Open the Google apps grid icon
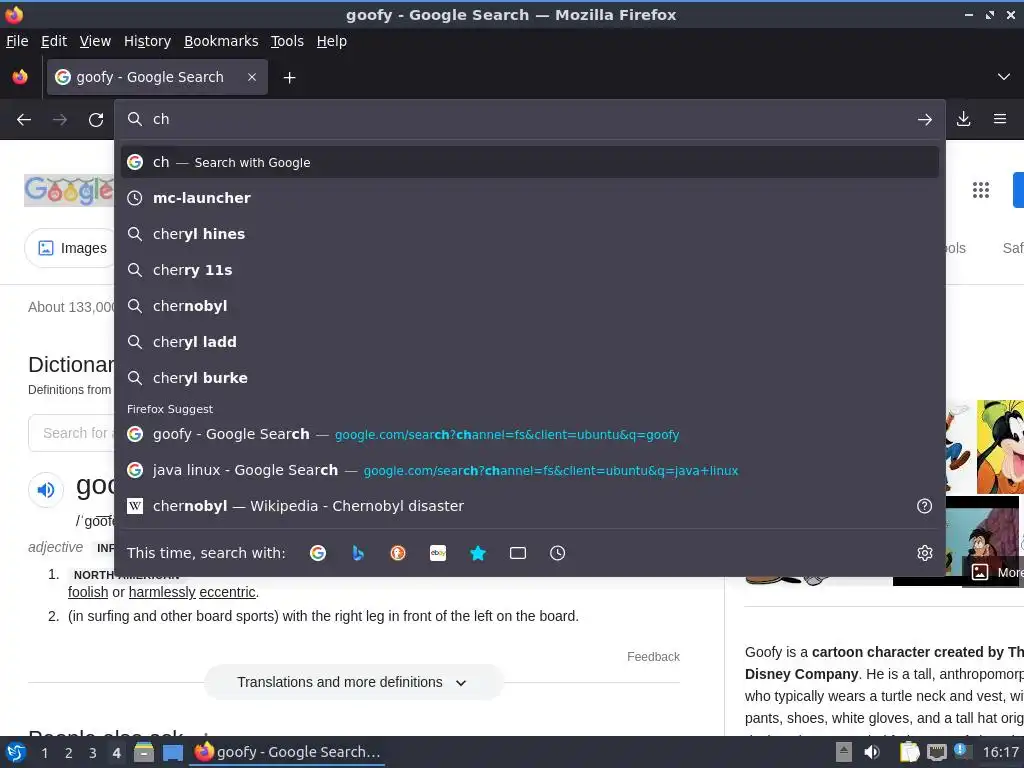1024x768 pixels. [x=981, y=190]
